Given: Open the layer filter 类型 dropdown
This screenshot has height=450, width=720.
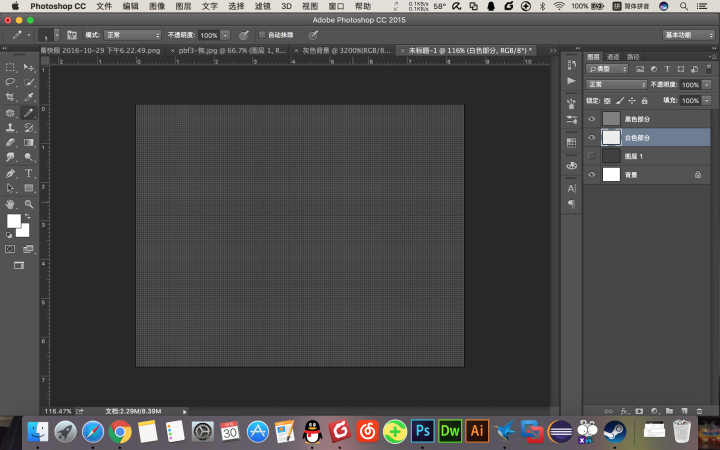Looking at the screenshot, I should click(607, 69).
